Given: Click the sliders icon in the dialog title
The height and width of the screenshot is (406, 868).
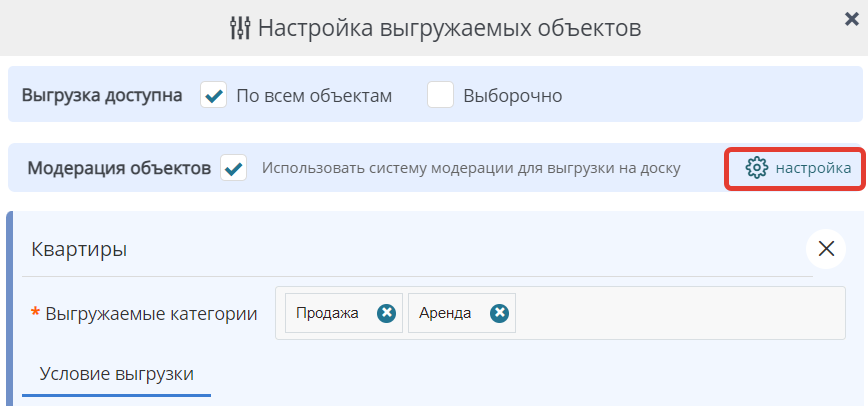Looking at the screenshot, I should point(240,27).
